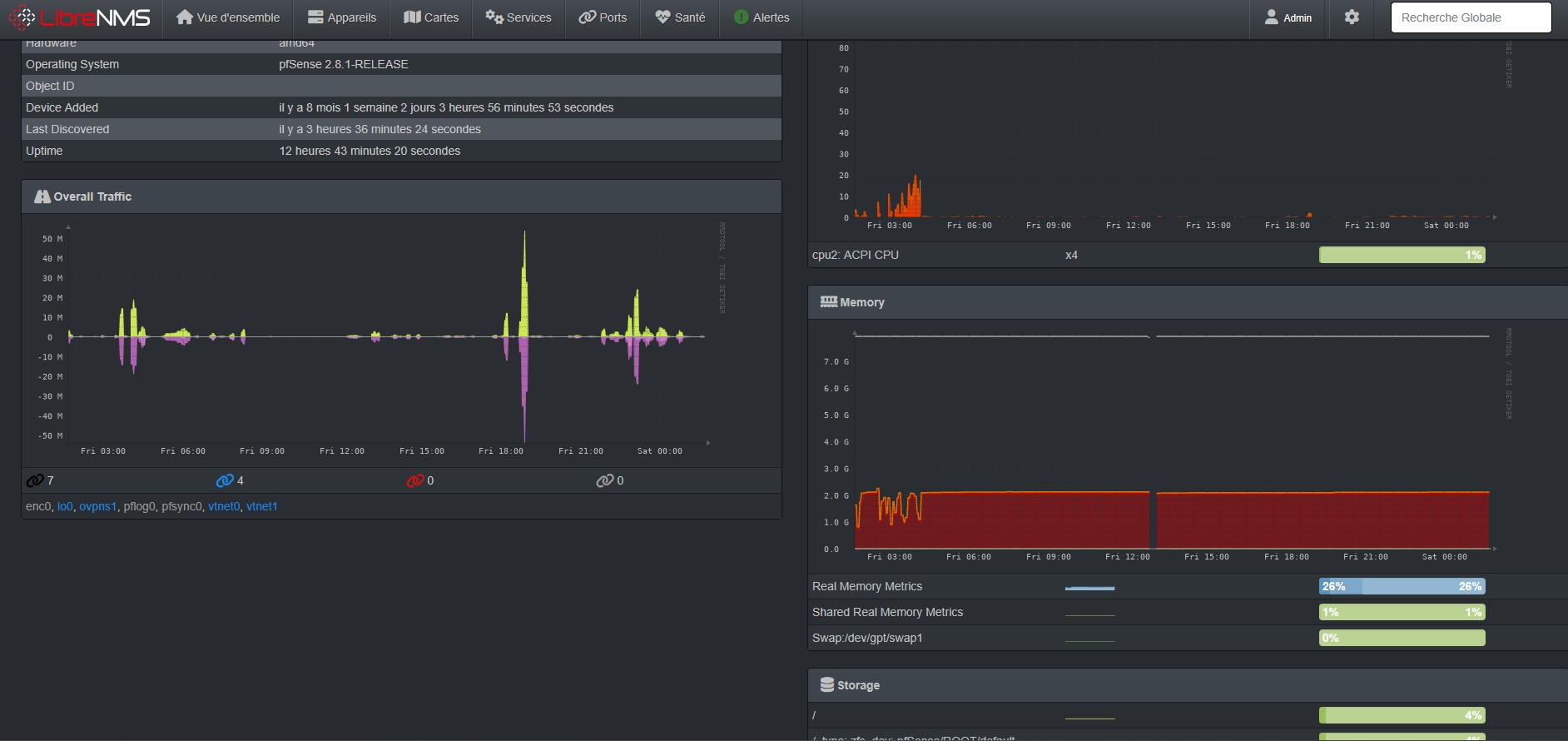The image size is (1568, 741).
Task: Click the total ports link icon
Action: click(35, 480)
